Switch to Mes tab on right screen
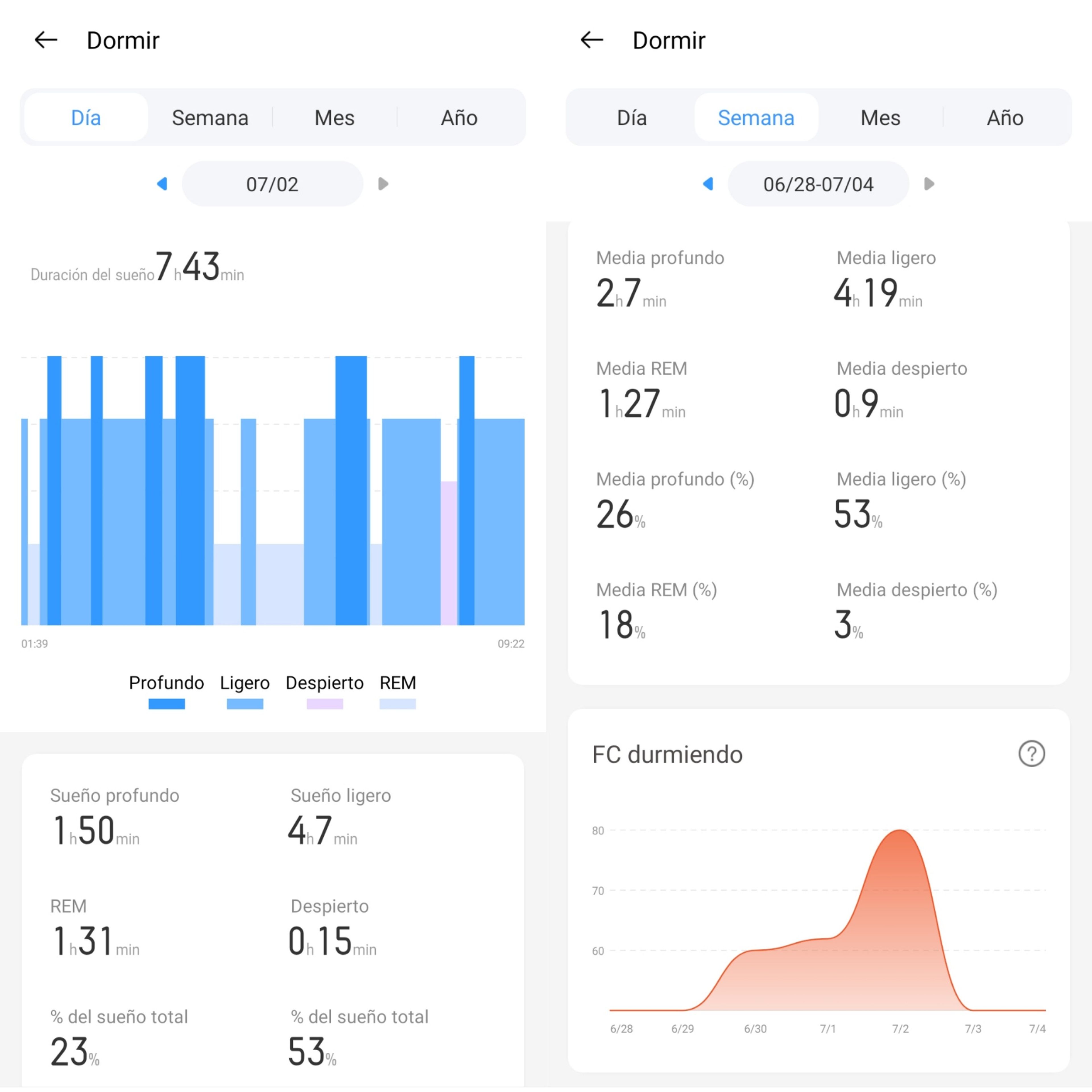The width and height of the screenshot is (1092, 1092). click(880, 117)
